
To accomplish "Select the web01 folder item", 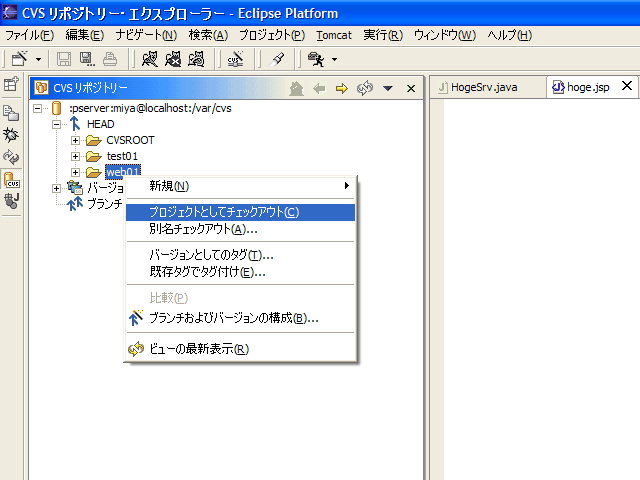I will (x=123, y=172).
